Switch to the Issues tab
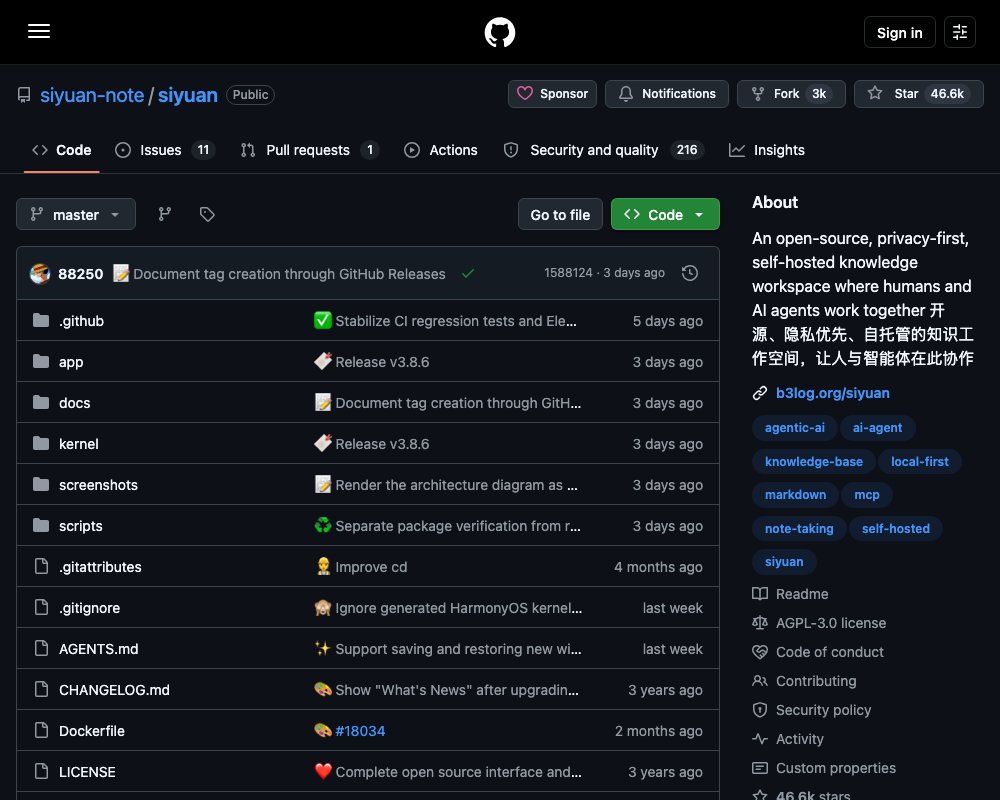1000x800 pixels. coord(165,150)
